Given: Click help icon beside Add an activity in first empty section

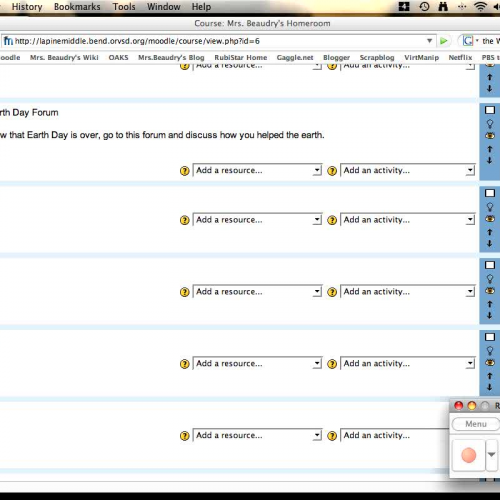Looking at the screenshot, I should pyautogui.click(x=332, y=220).
